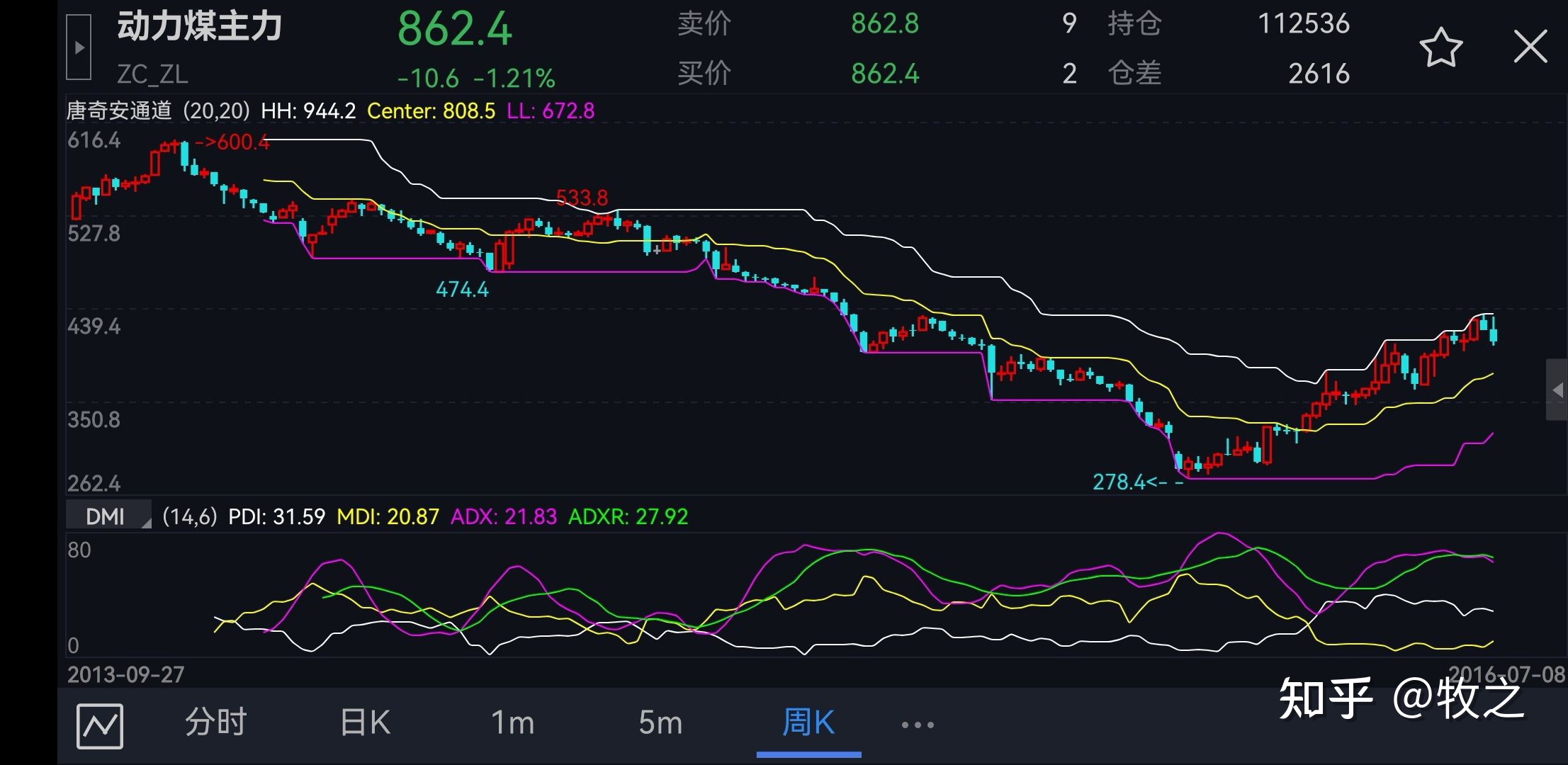Switch to the 日K tab
The image size is (1568, 765).
pyautogui.click(x=363, y=722)
